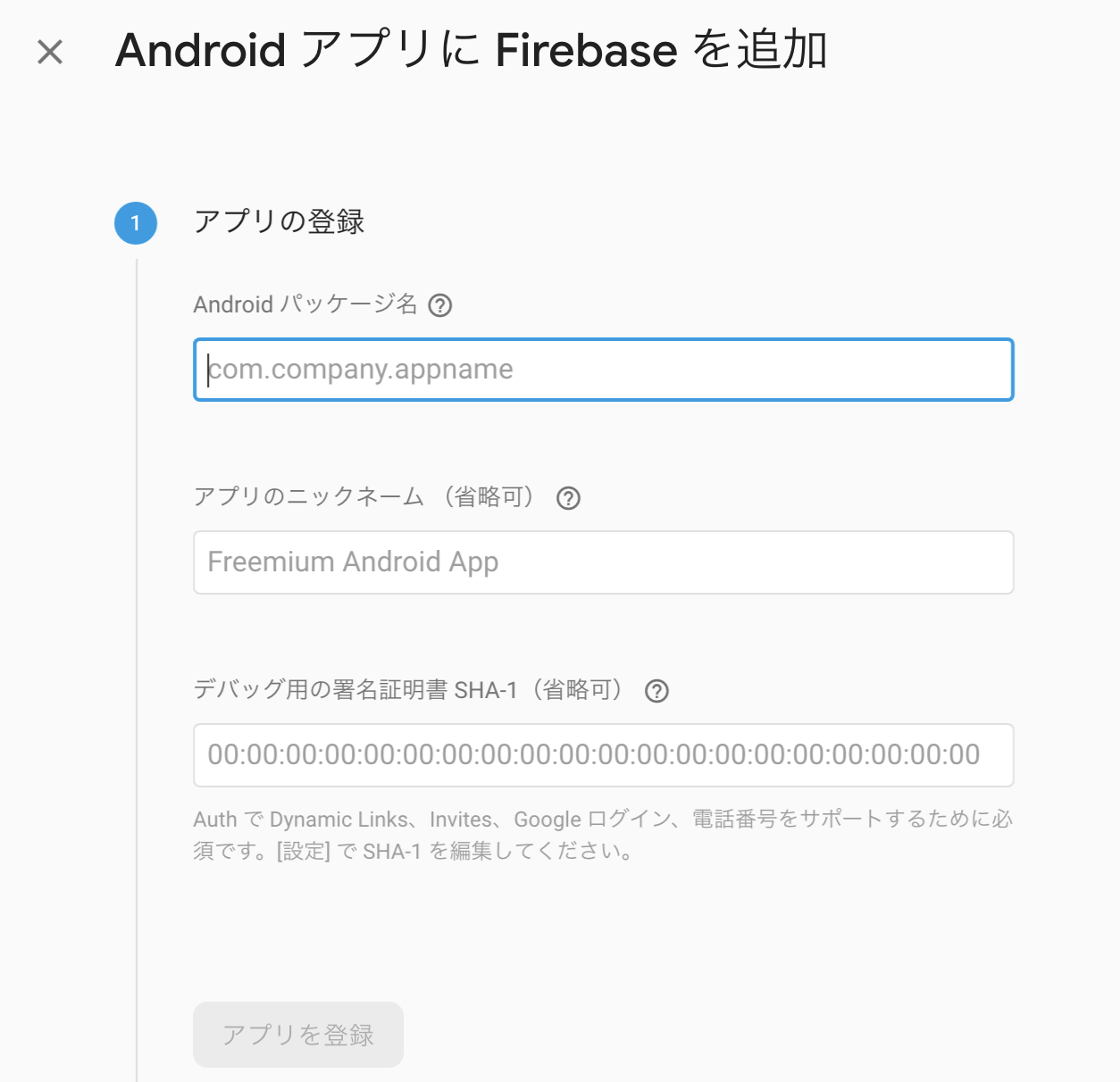Close the Add Firebase to Android dialog
Image resolution: width=1120 pixels, height=1082 pixels.
[x=50, y=52]
